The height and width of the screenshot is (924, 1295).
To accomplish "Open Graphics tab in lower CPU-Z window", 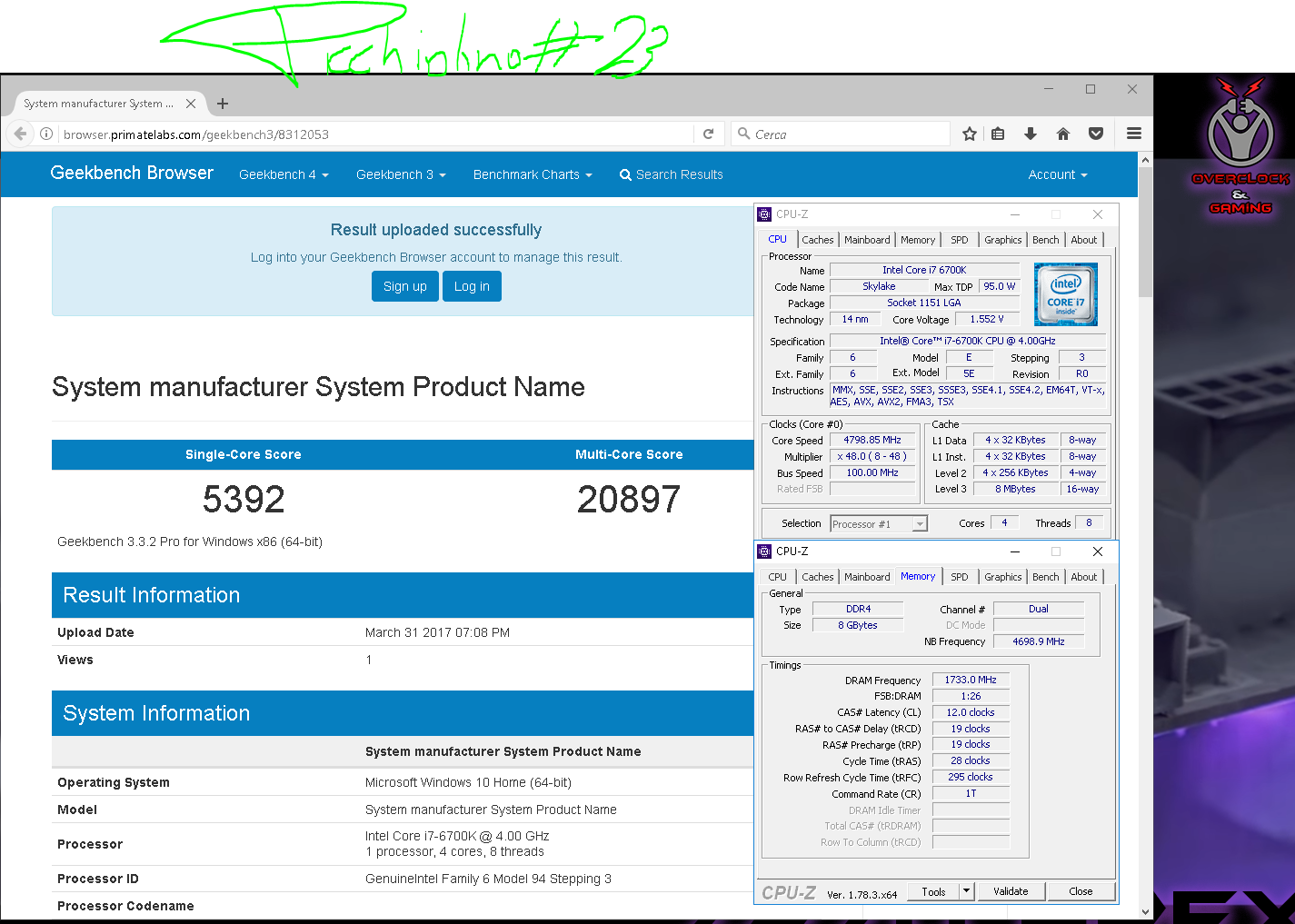I will coord(1002,577).
